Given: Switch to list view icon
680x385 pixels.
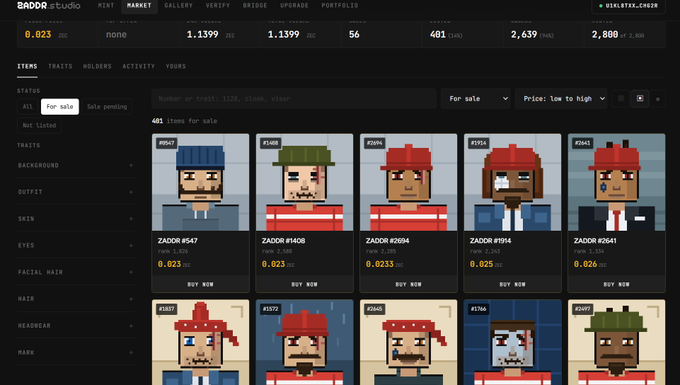Looking at the screenshot, I should coord(657,99).
